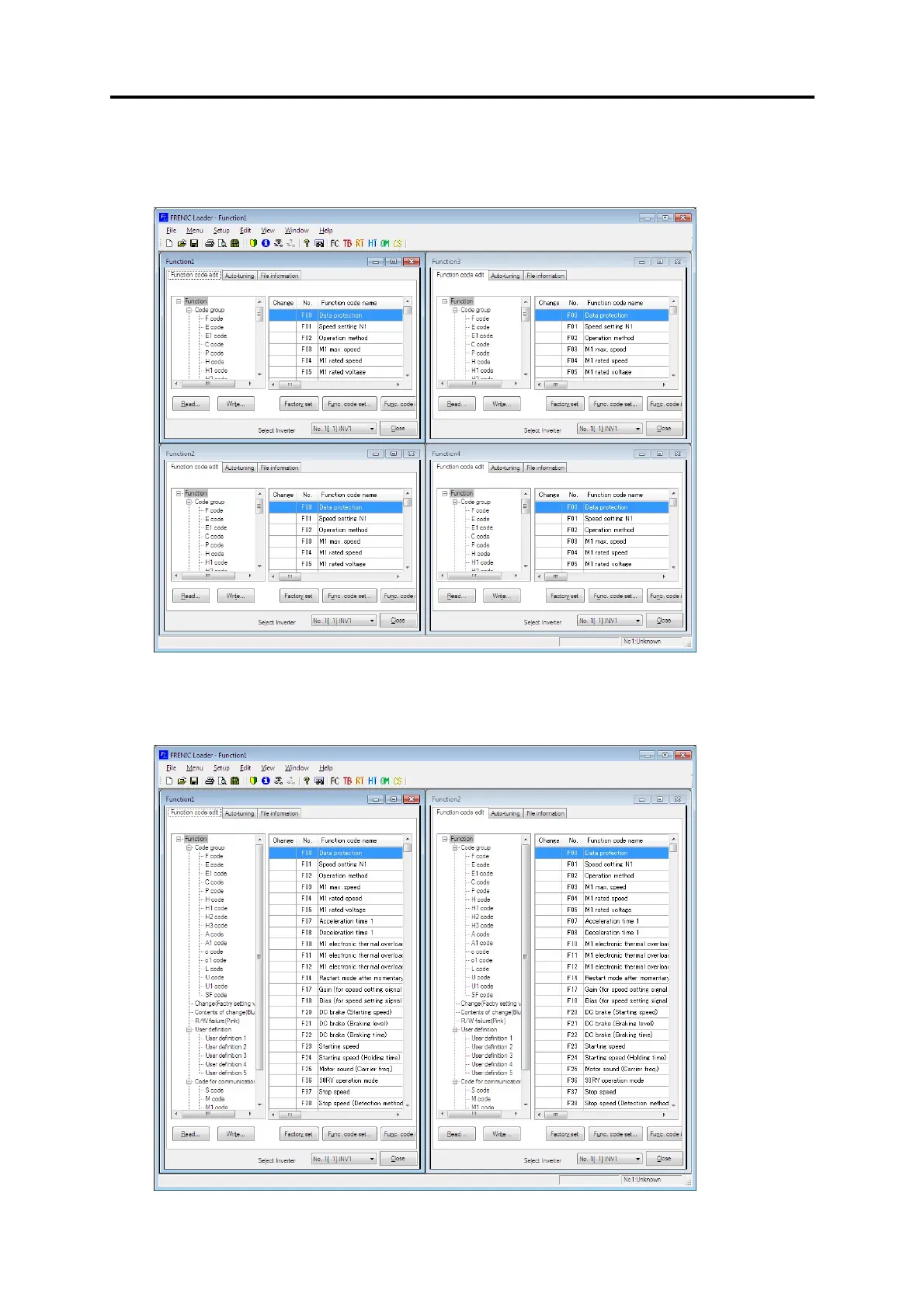Click Print icon in four-window screenshot toolbar
This screenshot has width=924, height=1308.
(x=210, y=243)
